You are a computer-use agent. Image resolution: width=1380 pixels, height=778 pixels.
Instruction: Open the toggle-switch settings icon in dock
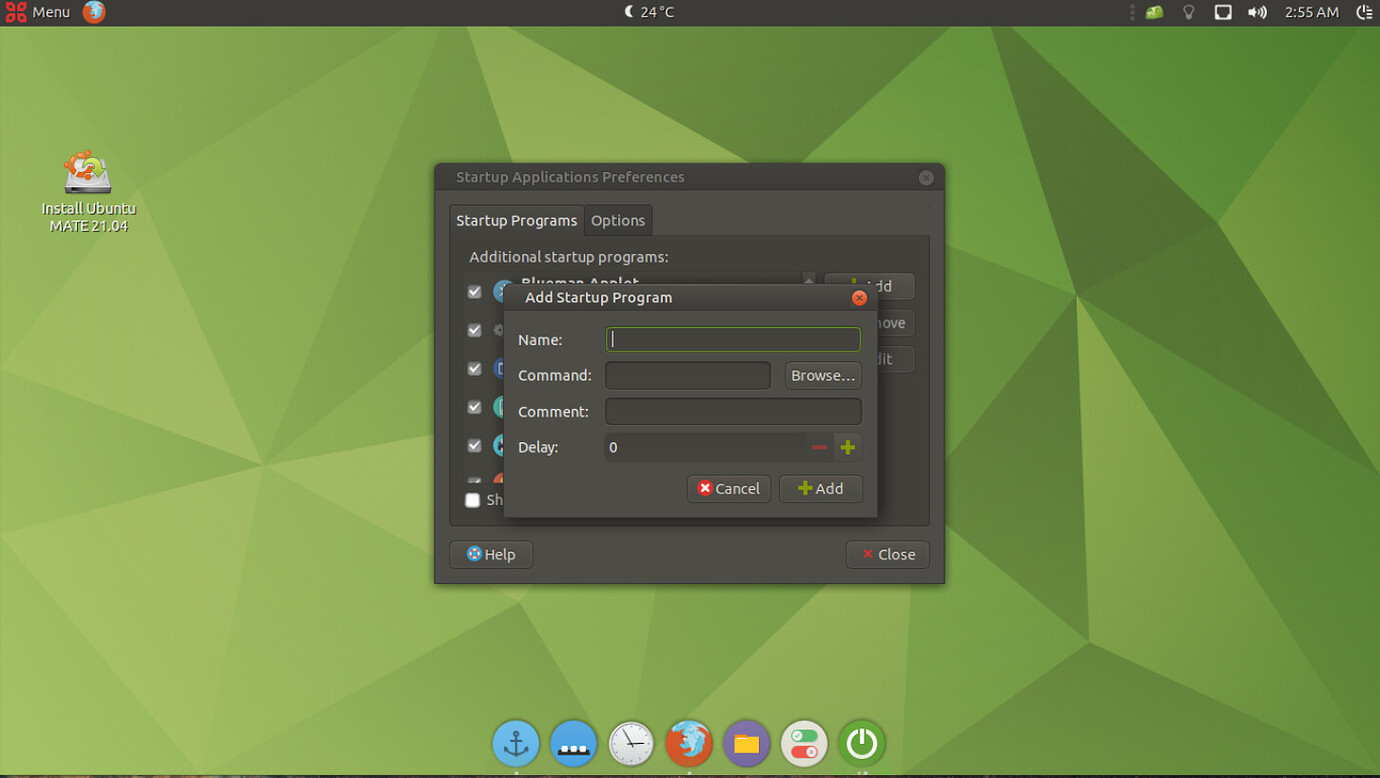(804, 744)
